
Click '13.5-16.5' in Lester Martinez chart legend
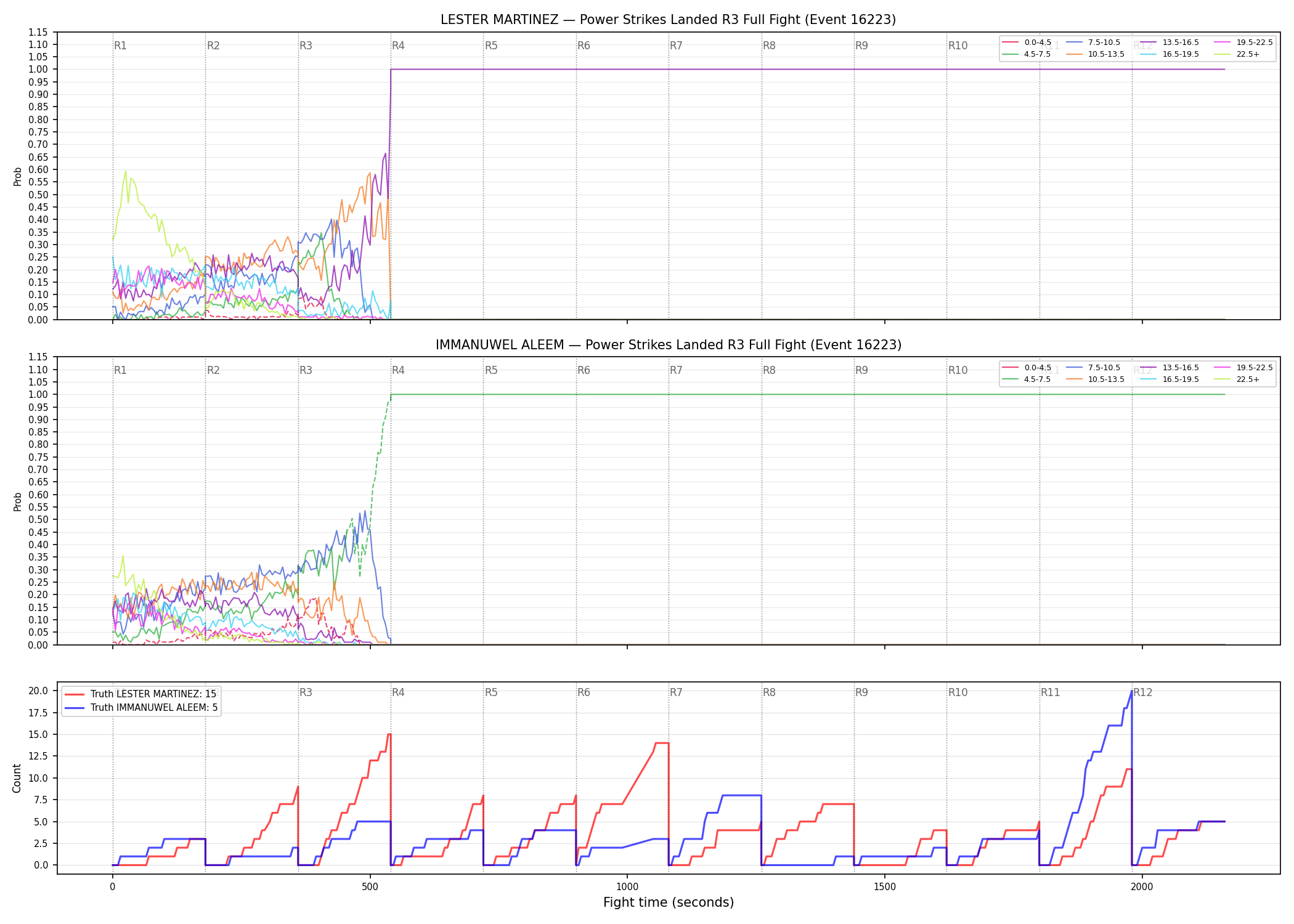tap(1181, 43)
